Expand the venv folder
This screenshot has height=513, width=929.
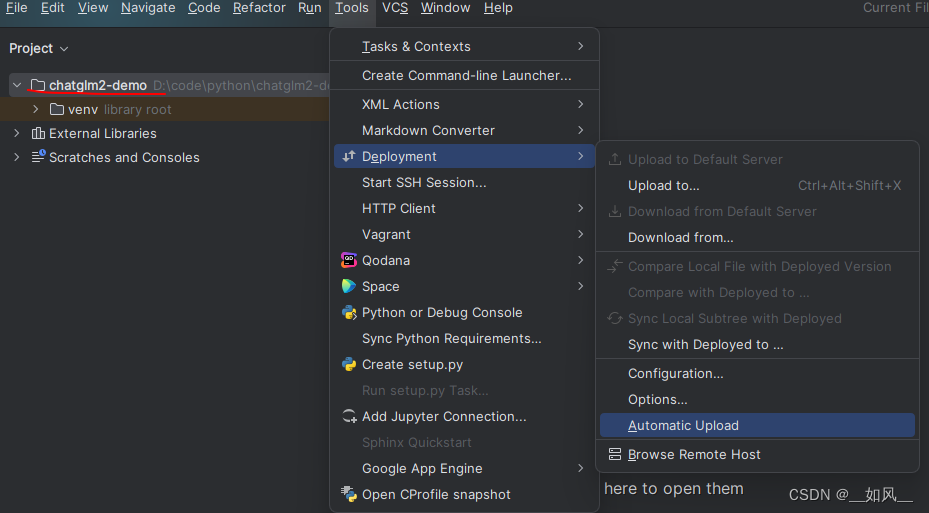tap(36, 109)
